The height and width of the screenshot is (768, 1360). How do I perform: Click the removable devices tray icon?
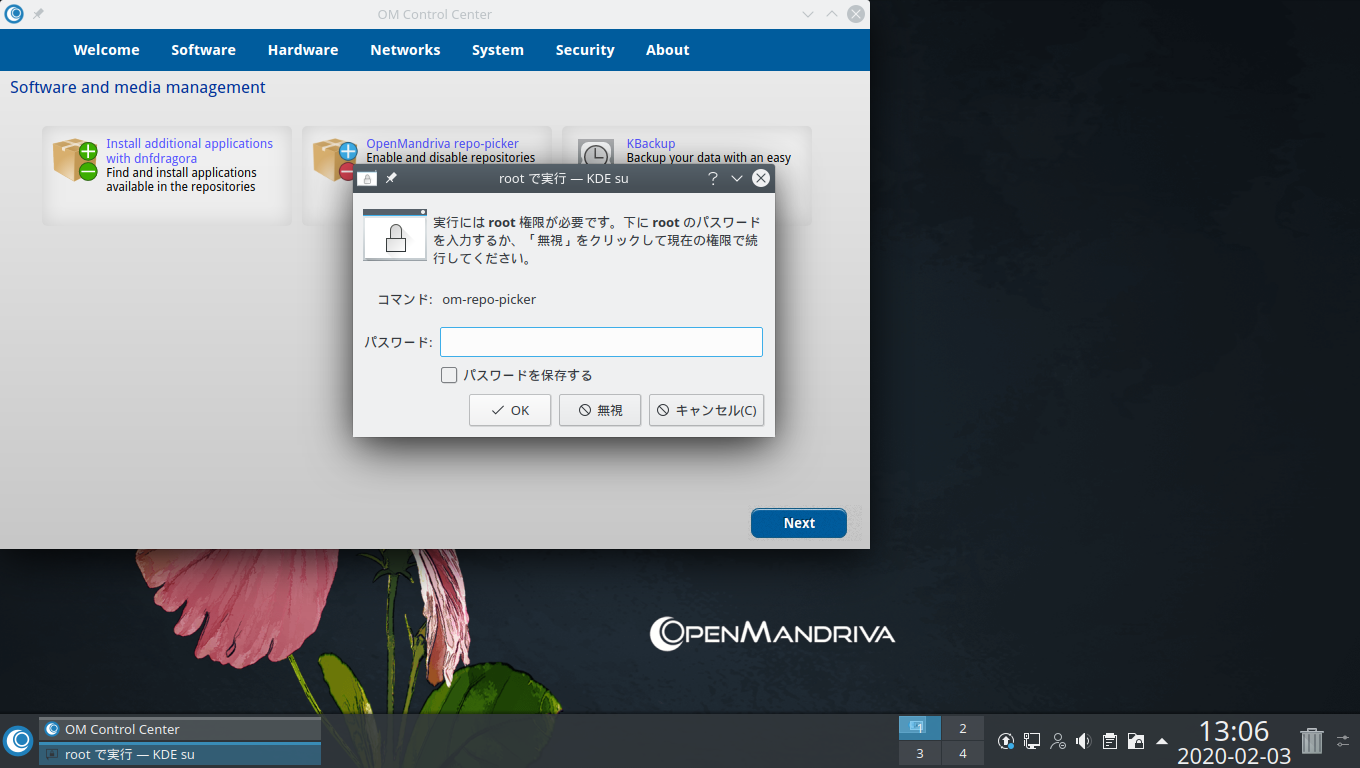tap(1136, 741)
